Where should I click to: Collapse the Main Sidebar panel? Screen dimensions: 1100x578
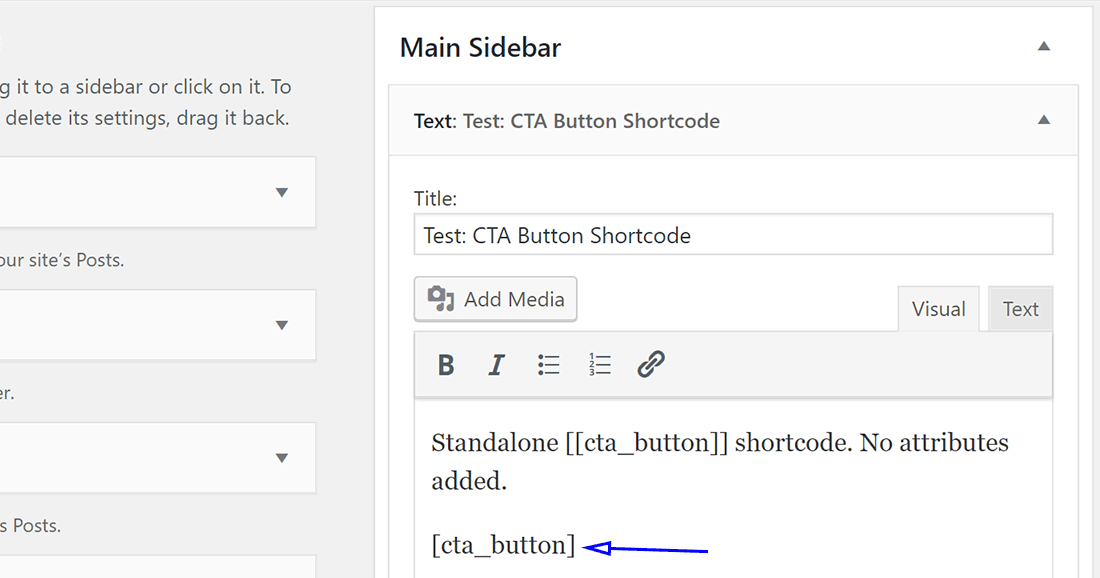tap(1043, 46)
